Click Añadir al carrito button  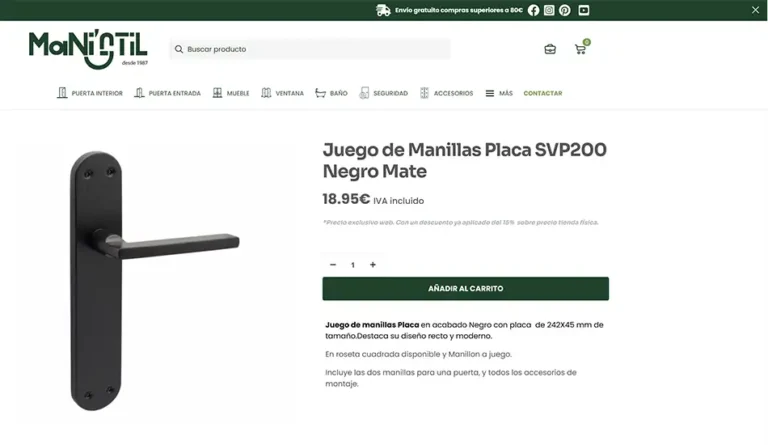pos(465,288)
